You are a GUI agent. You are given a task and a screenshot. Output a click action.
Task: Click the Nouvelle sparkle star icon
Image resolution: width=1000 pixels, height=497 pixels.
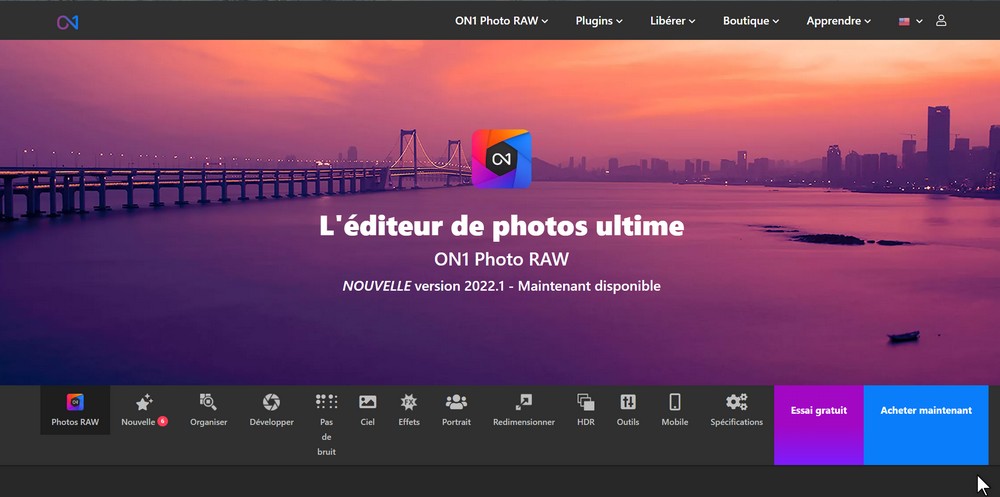tap(144, 402)
